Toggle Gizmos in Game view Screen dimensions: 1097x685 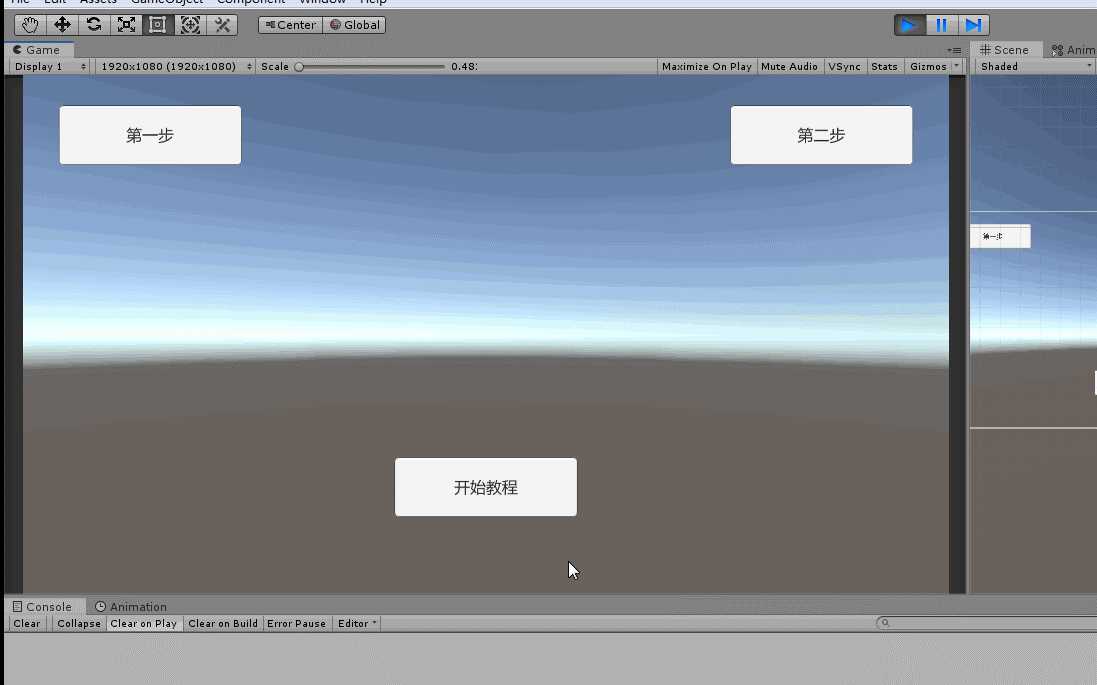928,66
